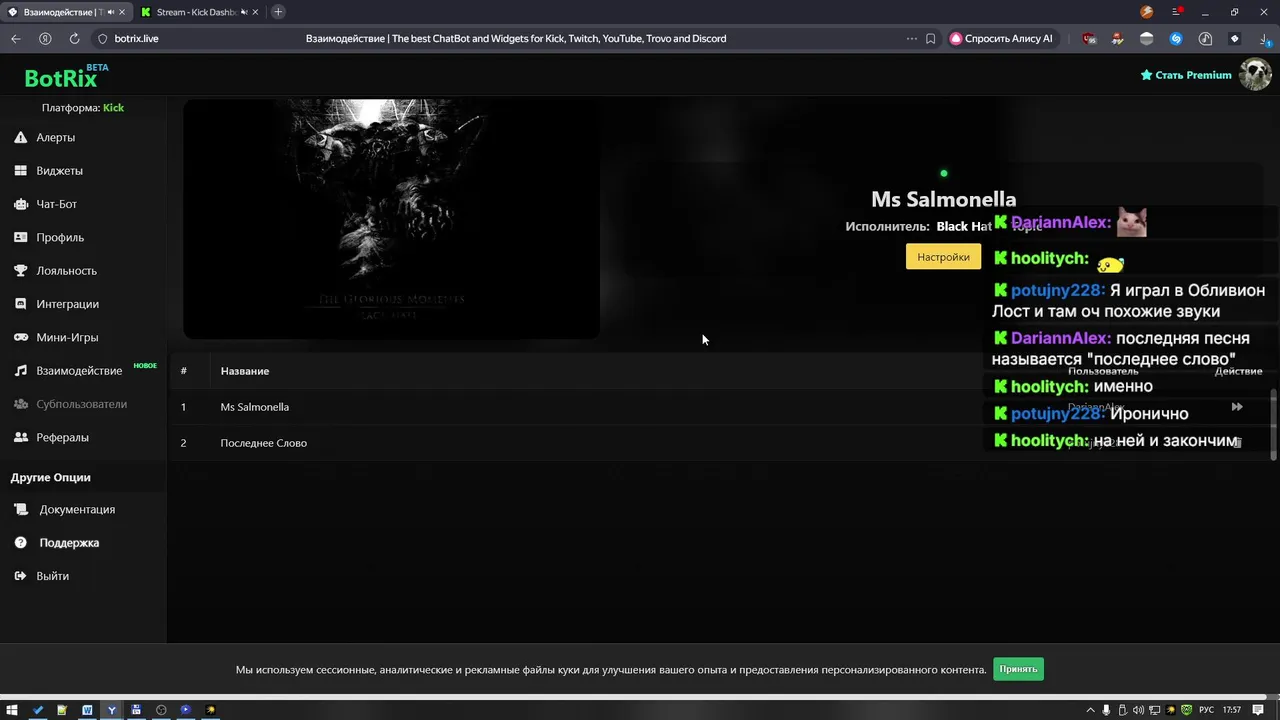The image size is (1280, 720).
Task: Select the Последнее Слово row in queue
Action: coord(720,443)
